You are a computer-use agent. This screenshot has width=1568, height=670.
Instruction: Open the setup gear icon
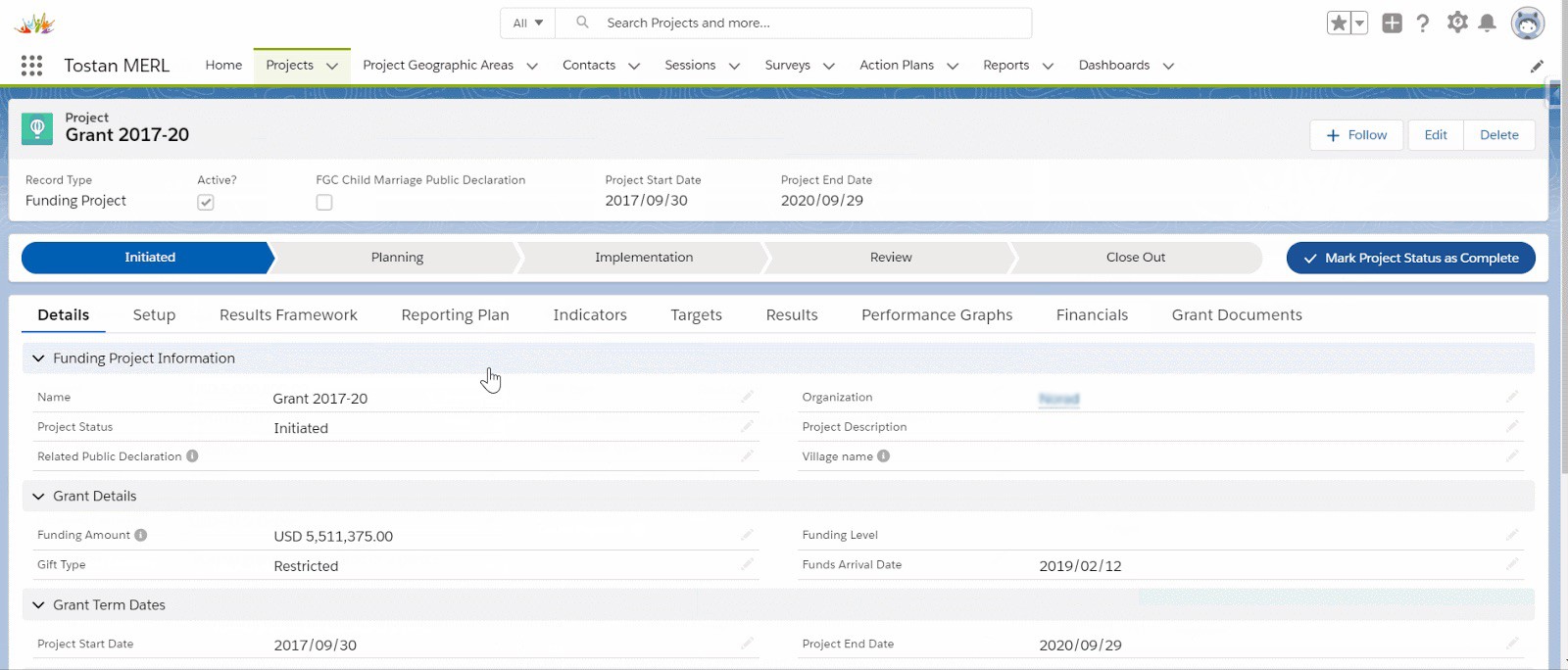[x=1457, y=22]
